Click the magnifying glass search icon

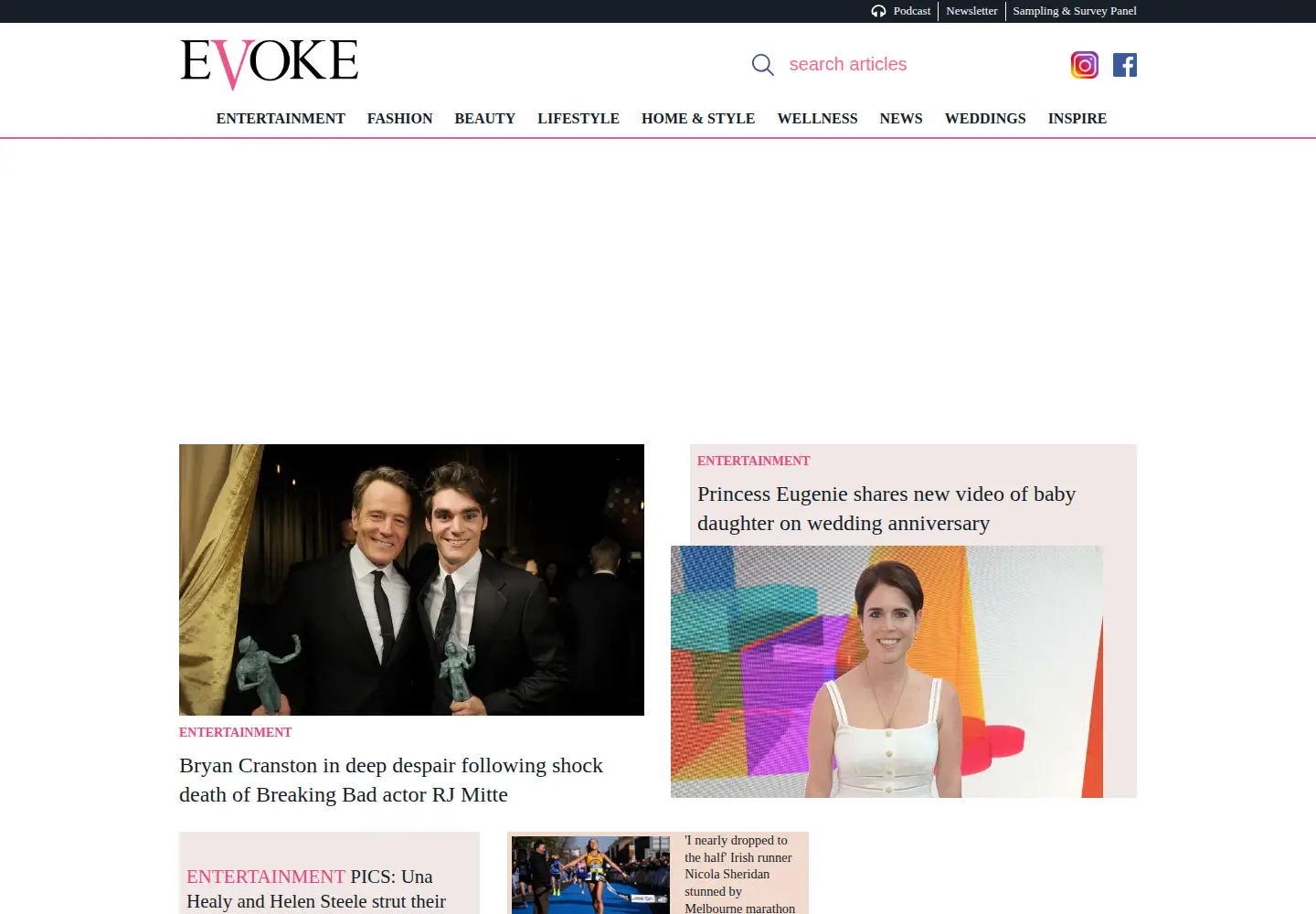point(762,65)
